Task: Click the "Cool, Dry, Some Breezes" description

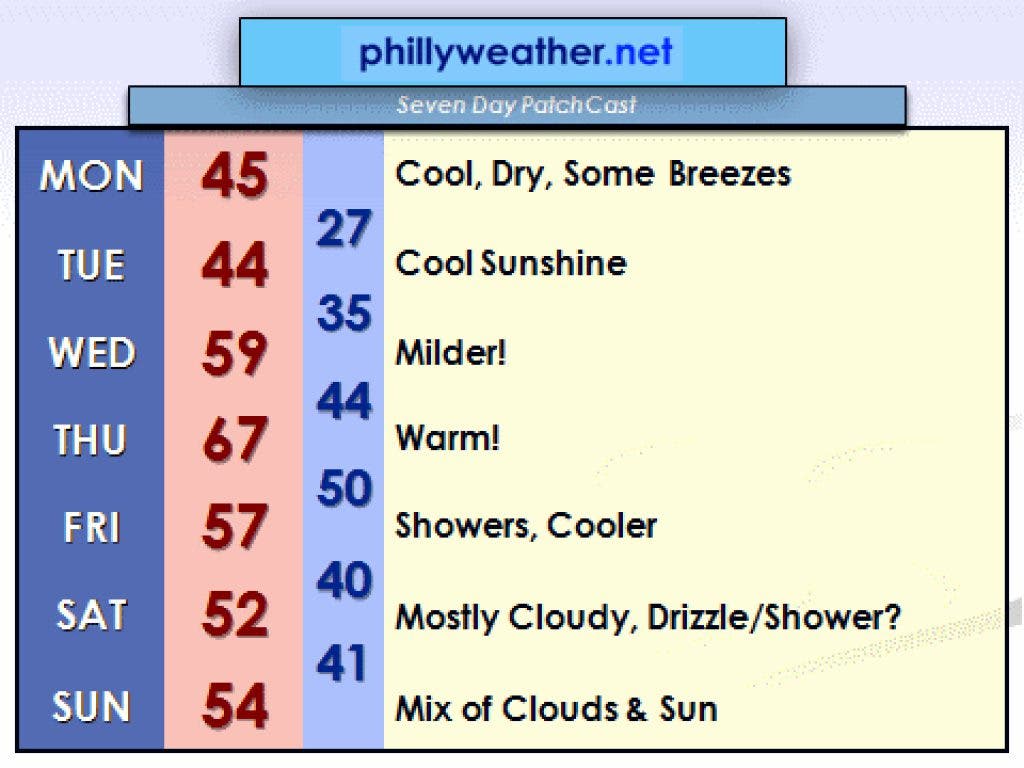Action: tap(593, 174)
